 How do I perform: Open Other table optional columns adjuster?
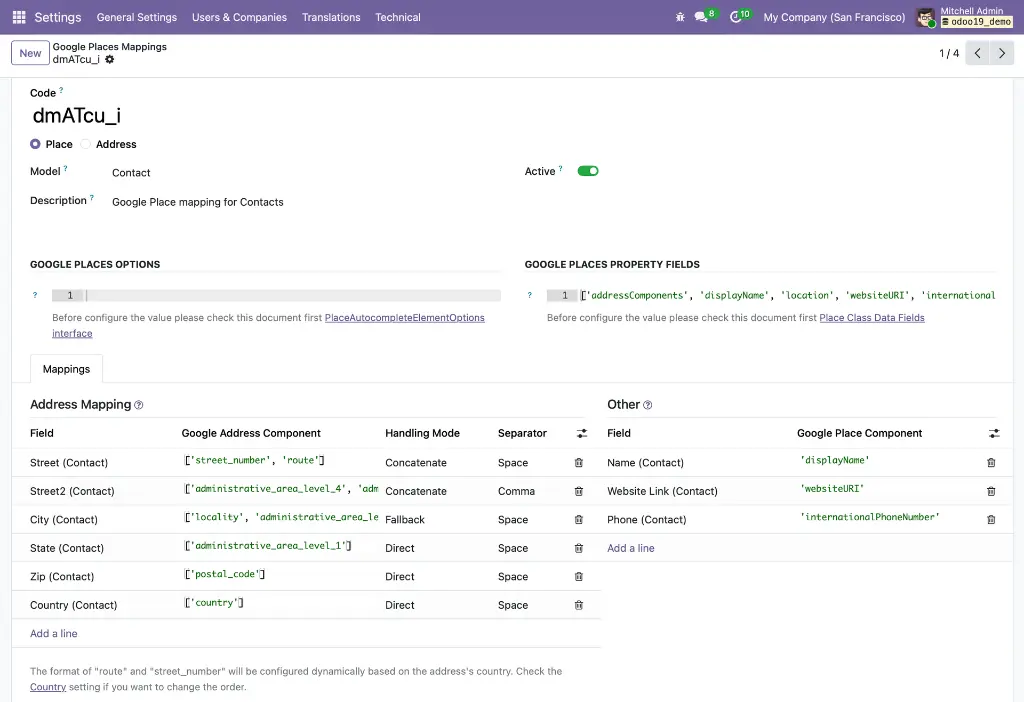[994, 433]
